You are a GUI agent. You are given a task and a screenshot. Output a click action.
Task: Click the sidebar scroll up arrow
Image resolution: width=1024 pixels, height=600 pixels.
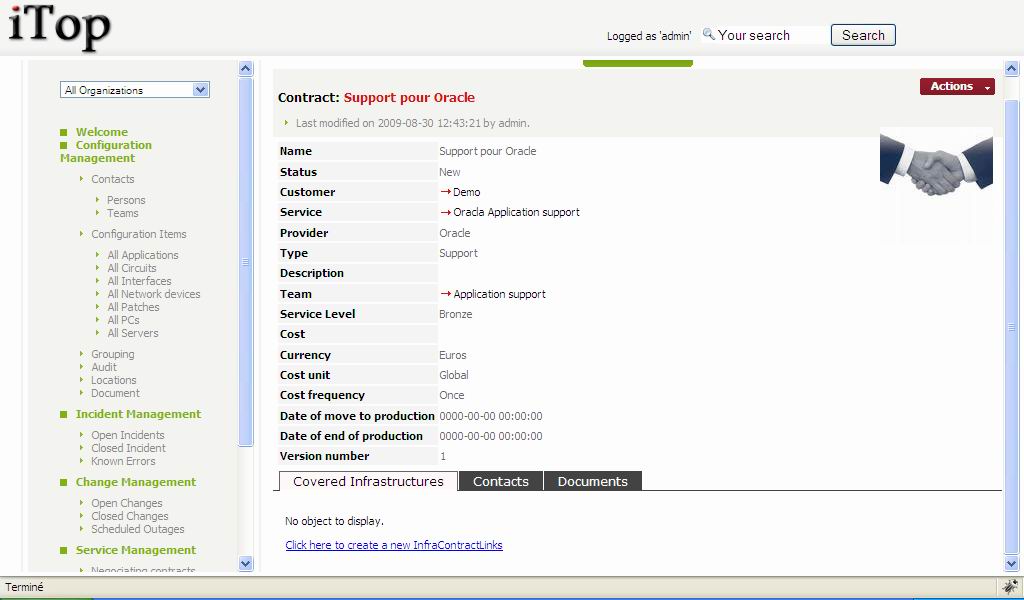click(x=246, y=68)
